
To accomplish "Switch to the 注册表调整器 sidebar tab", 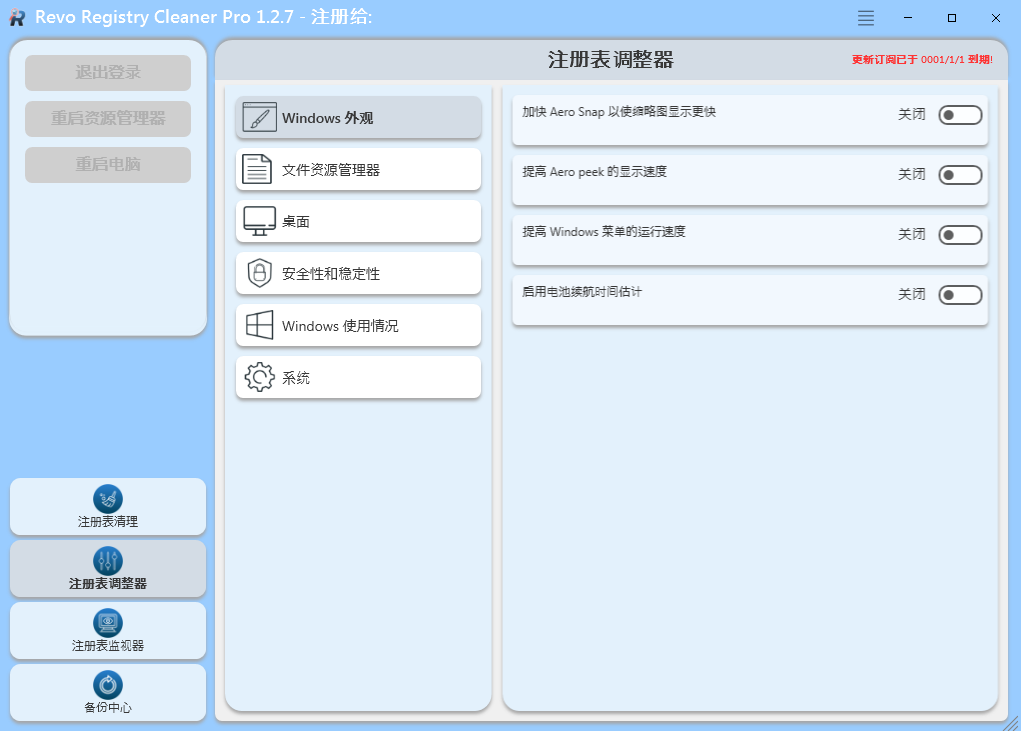I will (107, 568).
